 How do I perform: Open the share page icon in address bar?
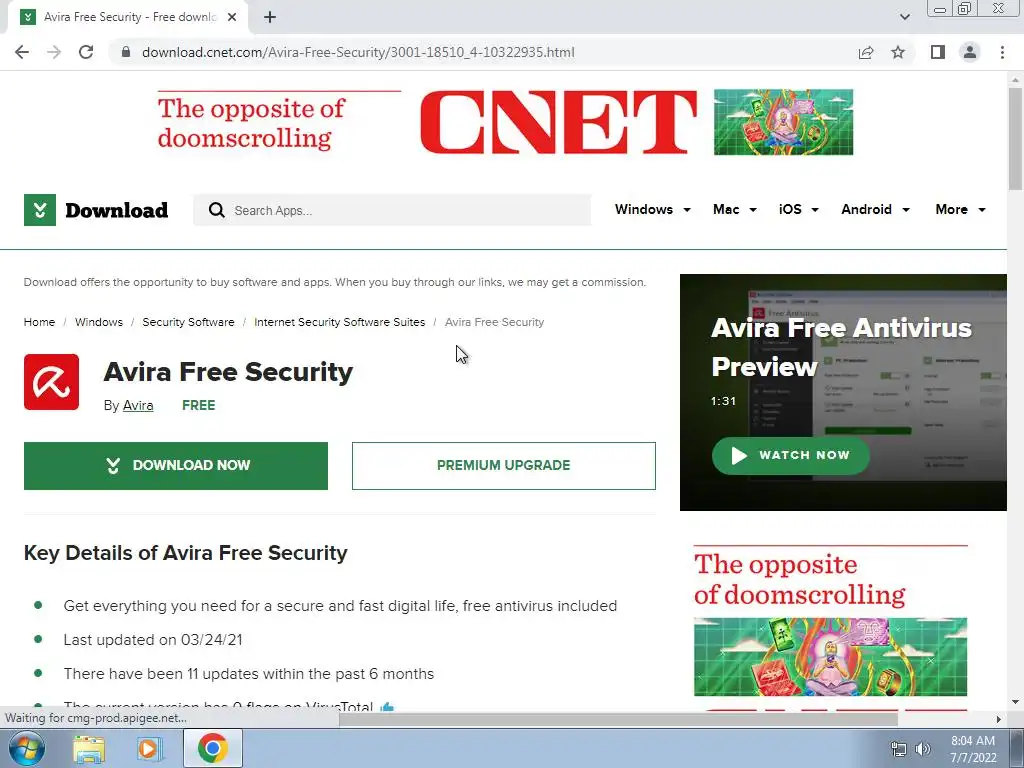866,52
